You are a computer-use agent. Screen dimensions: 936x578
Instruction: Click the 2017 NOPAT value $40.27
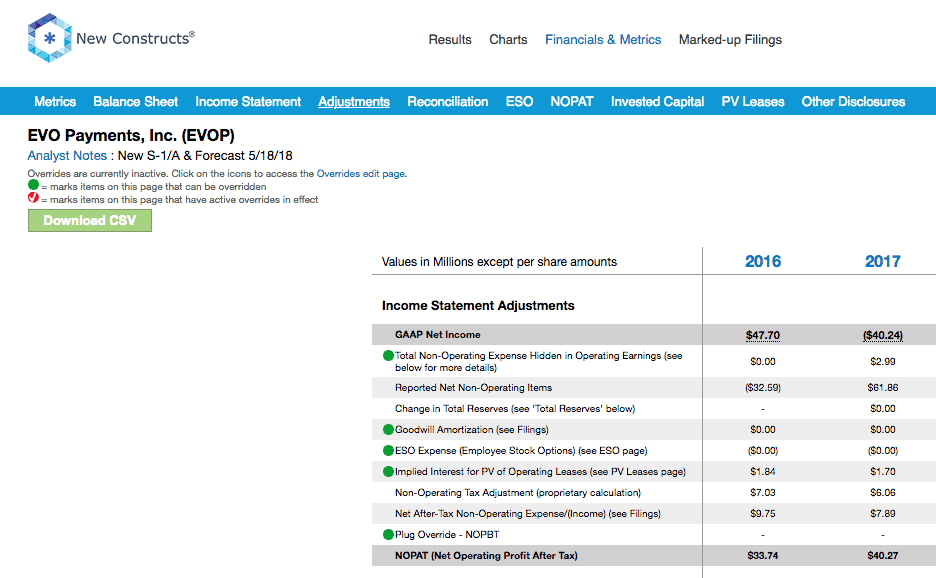883,555
